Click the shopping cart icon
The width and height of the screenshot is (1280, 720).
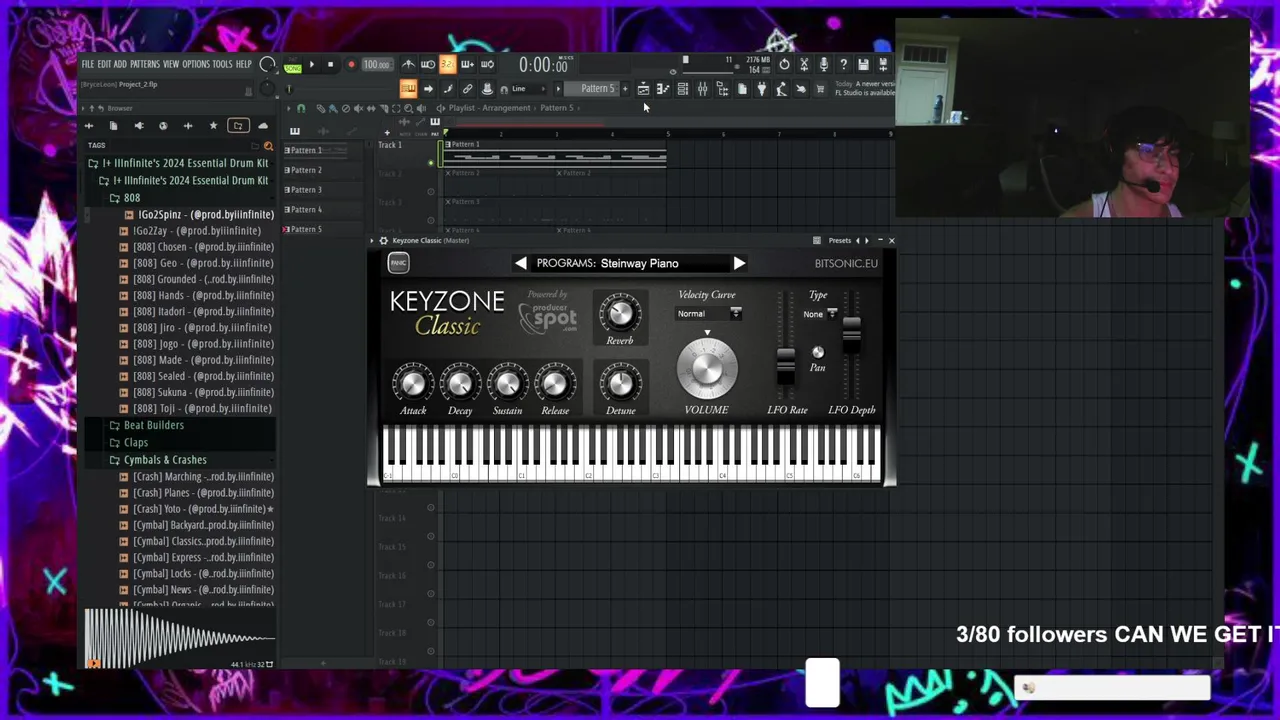(x=821, y=89)
